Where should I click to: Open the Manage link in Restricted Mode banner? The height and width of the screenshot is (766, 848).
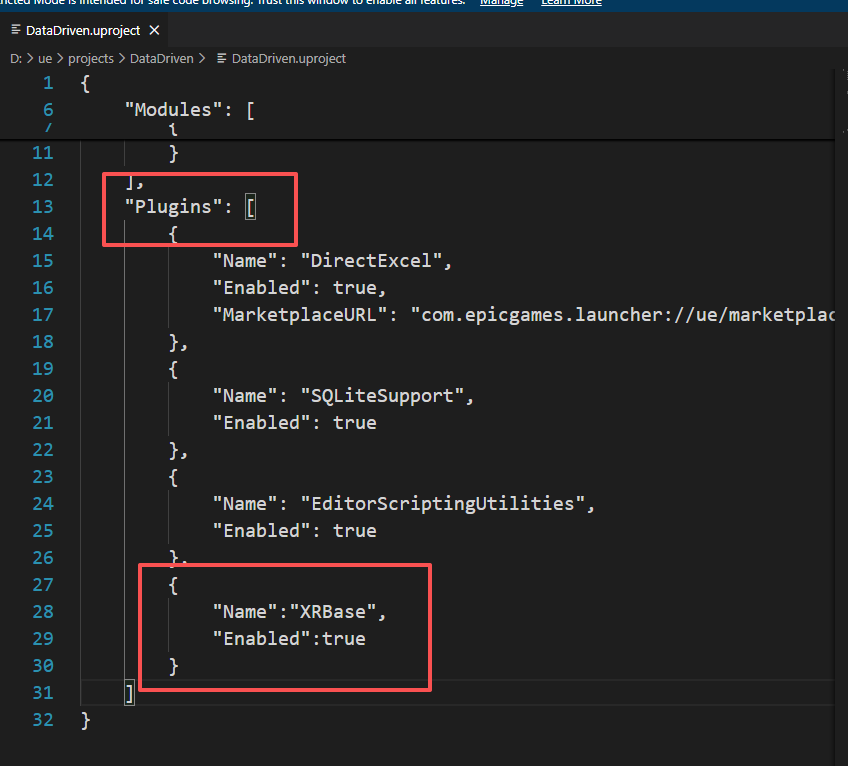click(x=500, y=3)
